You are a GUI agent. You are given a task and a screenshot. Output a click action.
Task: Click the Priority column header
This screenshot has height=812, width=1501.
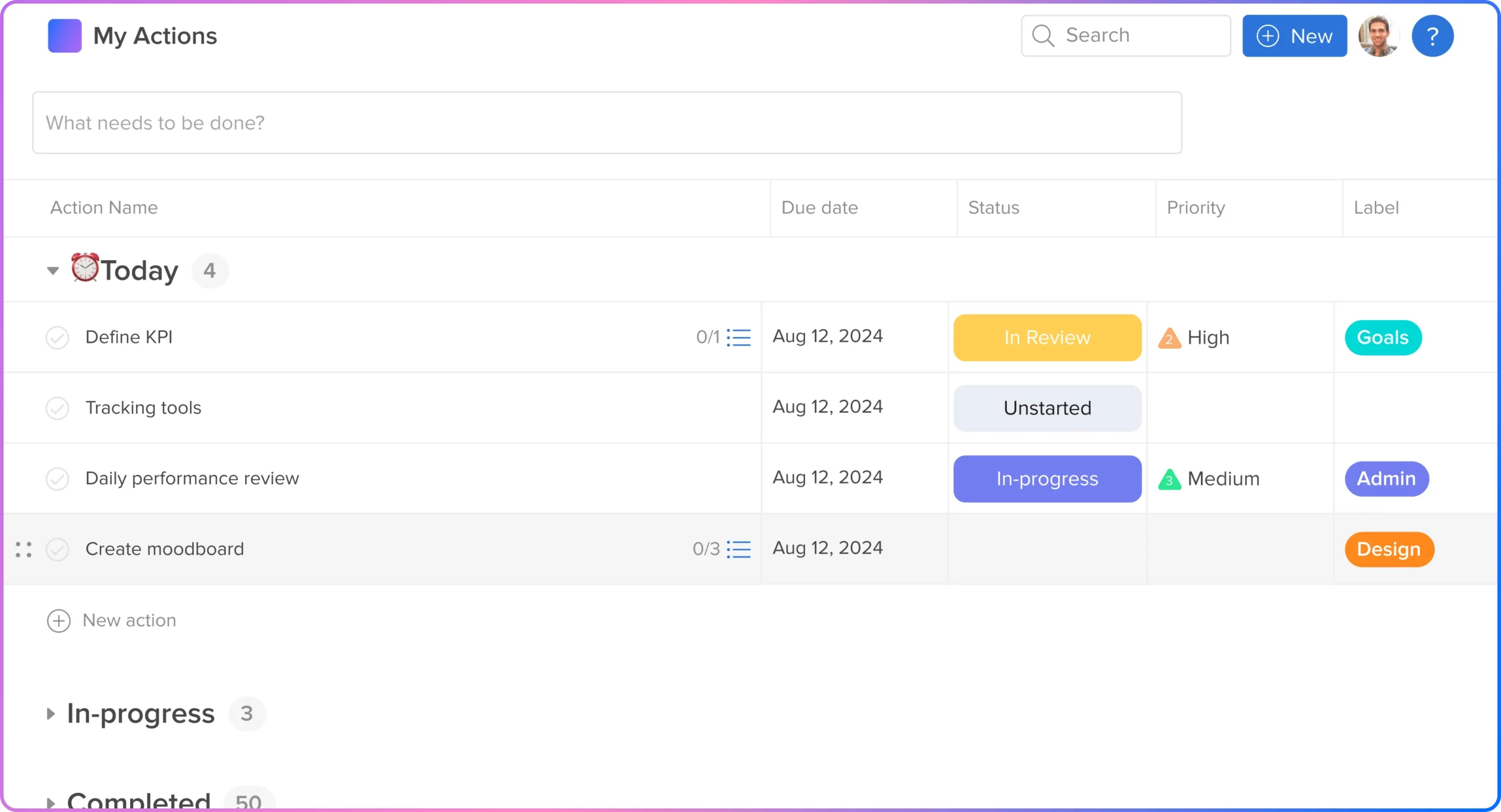coord(1196,208)
